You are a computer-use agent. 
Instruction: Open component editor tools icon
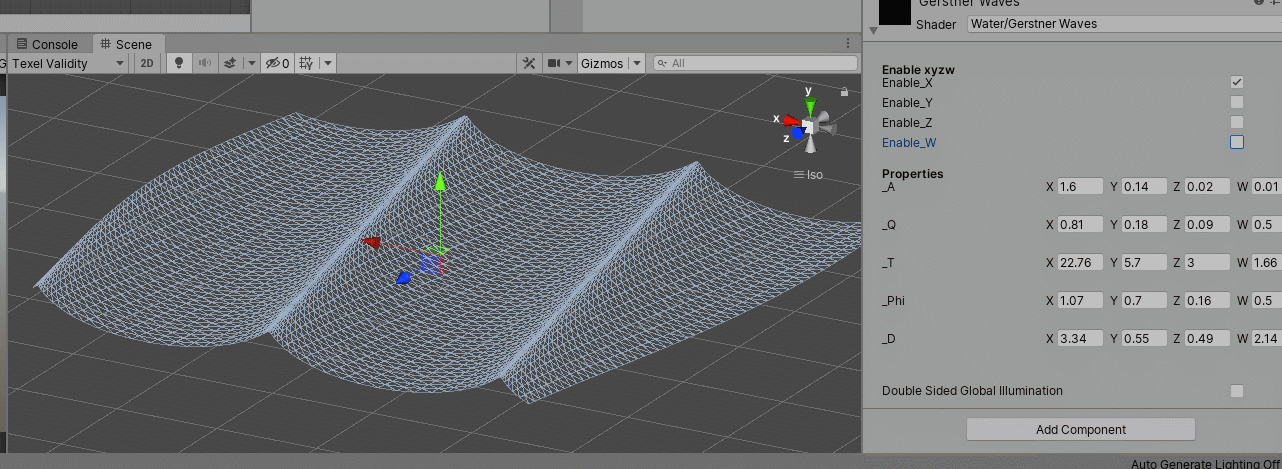pos(530,63)
